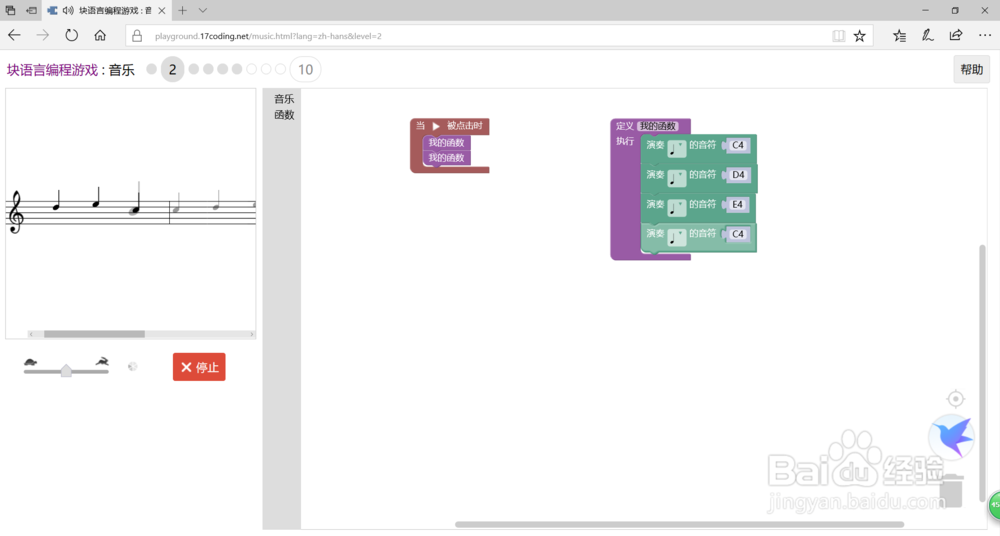Open note duration dropdown for C4 first block
The width and height of the screenshot is (1000, 536).
[x=677, y=149]
